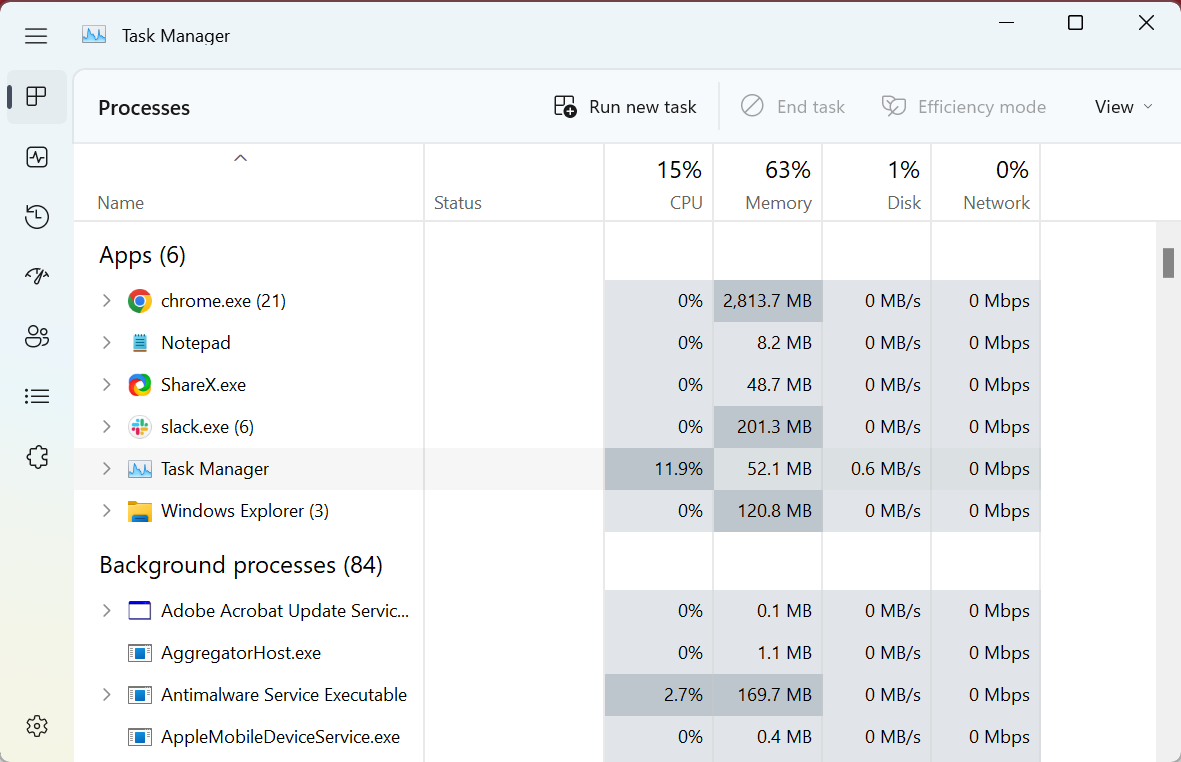The width and height of the screenshot is (1181, 762).
Task: Click the Task Manager row icon
Action: pos(139,469)
